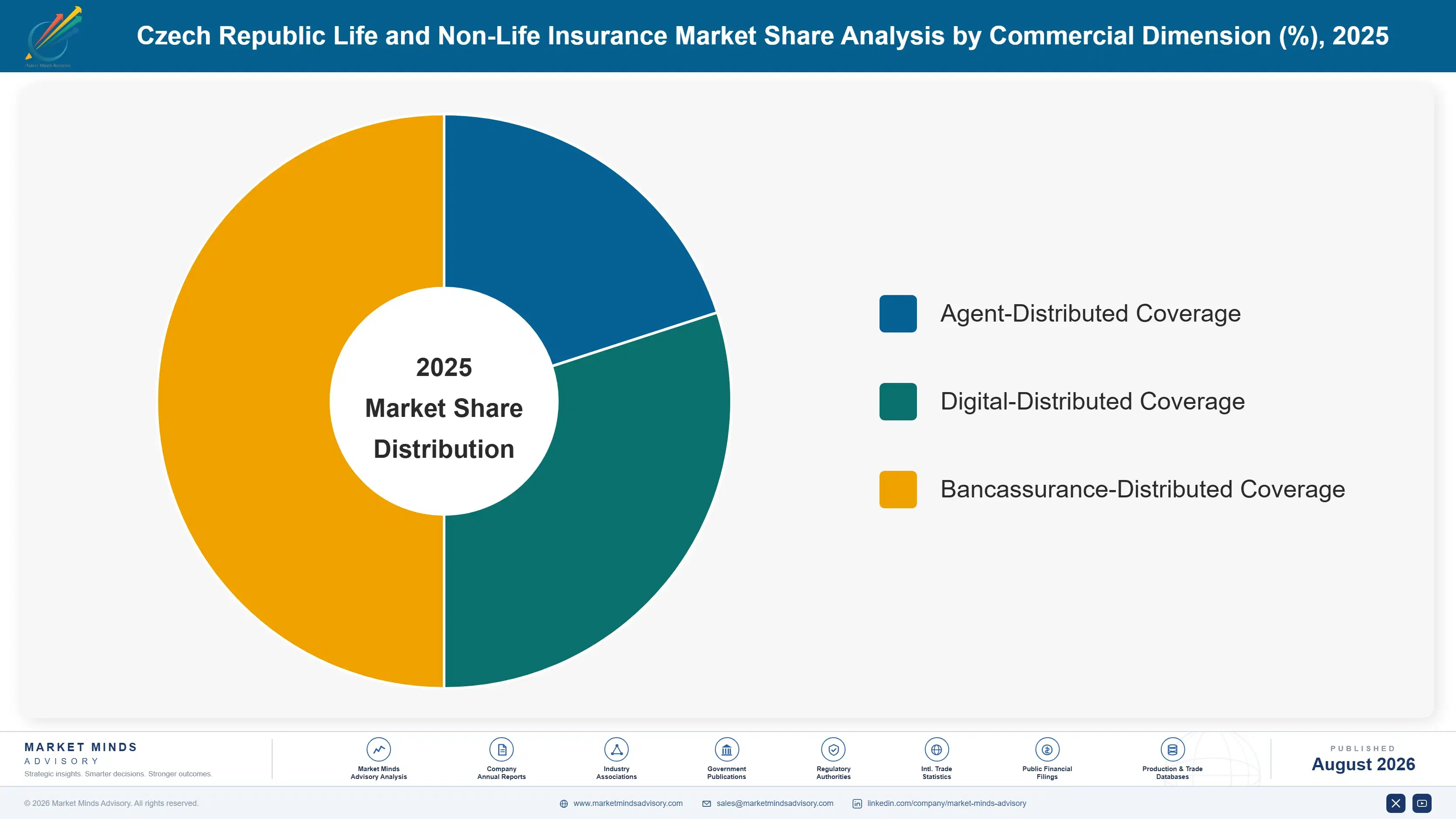Click the Public Financial Filings coin icon

1047,749
